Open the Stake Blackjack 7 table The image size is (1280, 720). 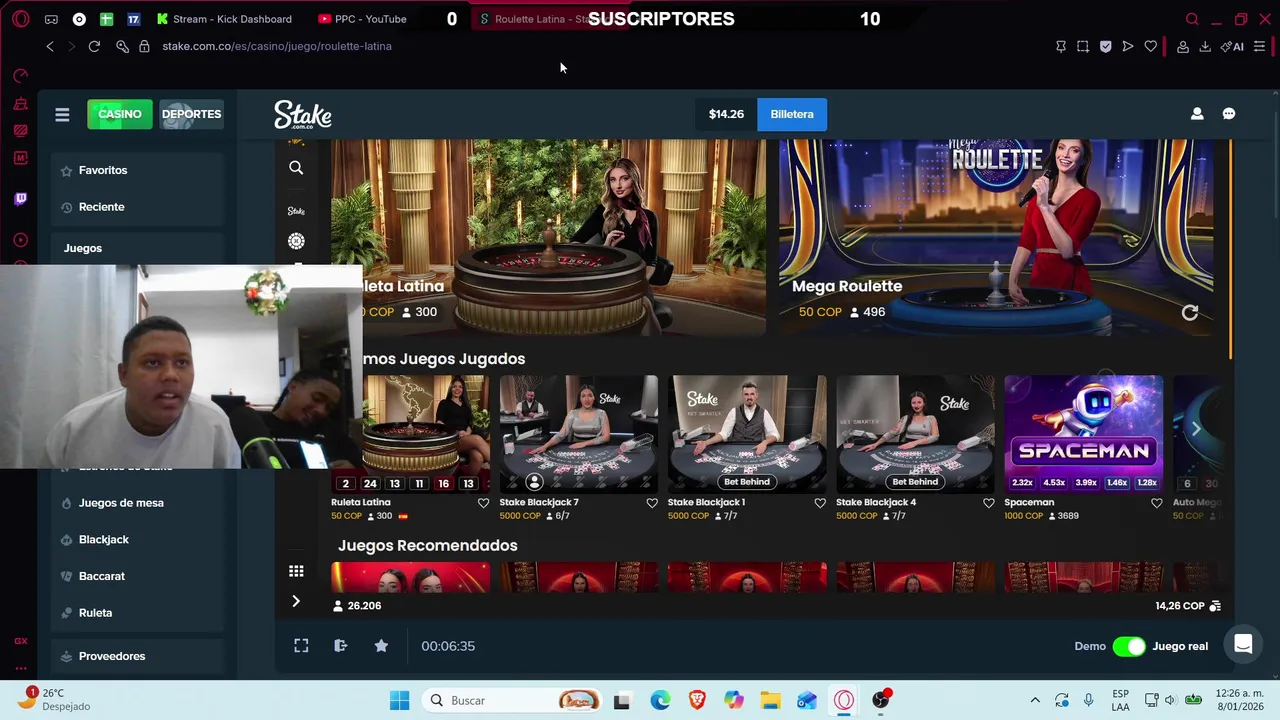tap(579, 434)
